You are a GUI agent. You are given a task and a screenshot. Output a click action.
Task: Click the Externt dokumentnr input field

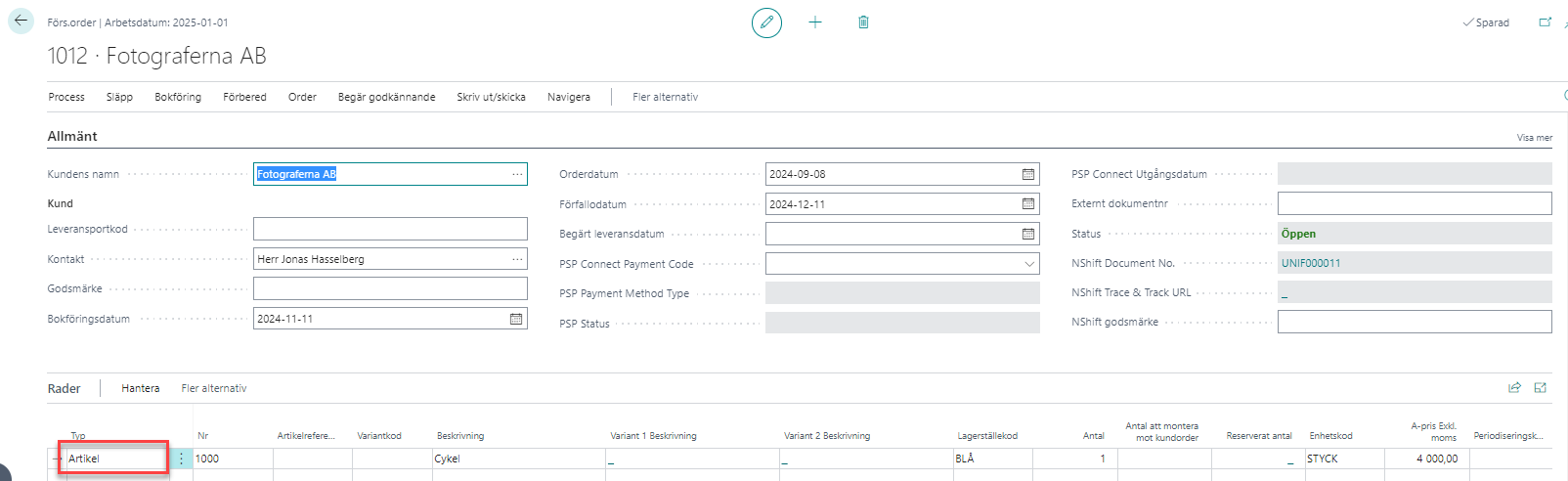1414,203
